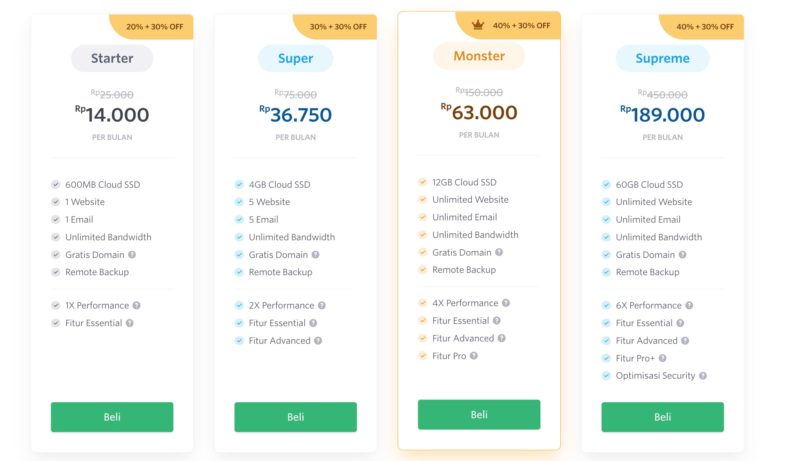Select the Starter plan label

pyautogui.click(x=112, y=59)
